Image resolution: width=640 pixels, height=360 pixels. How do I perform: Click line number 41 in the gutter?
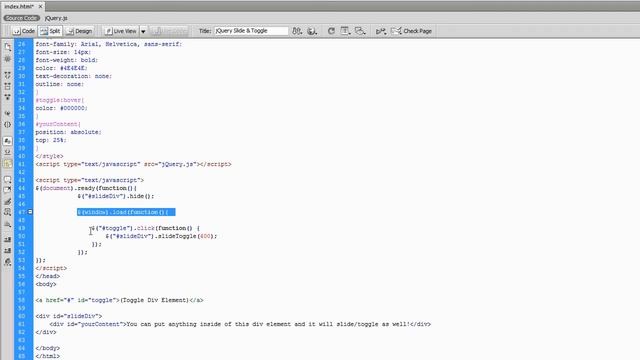tap(22, 164)
